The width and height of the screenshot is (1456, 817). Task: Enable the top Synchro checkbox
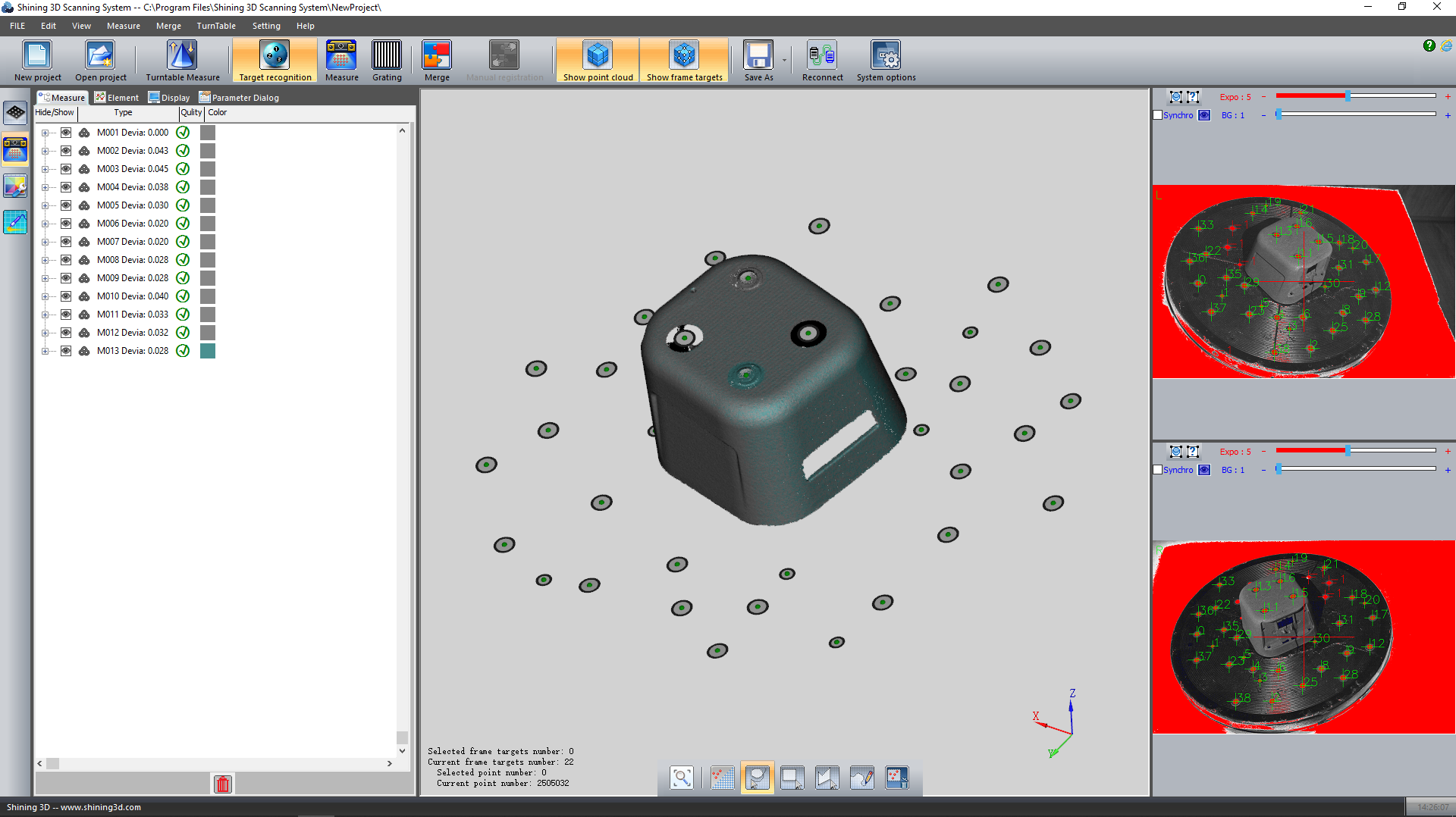pyautogui.click(x=1158, y=115)
